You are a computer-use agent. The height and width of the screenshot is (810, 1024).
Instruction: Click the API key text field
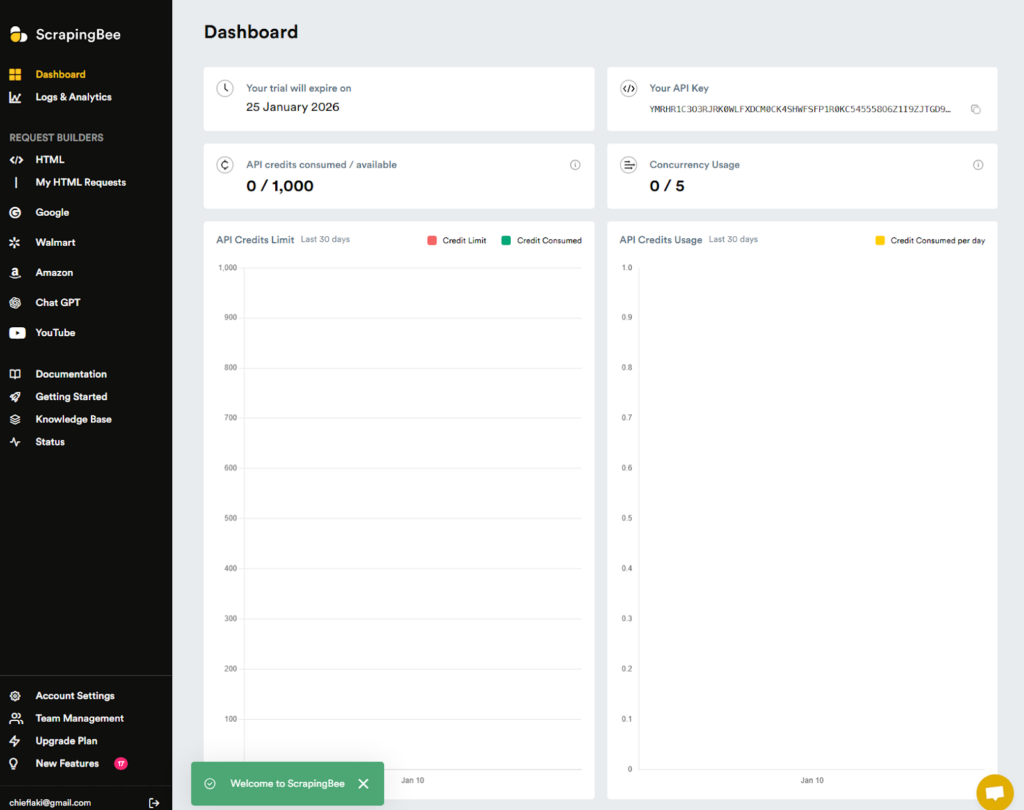pos(800,109)
